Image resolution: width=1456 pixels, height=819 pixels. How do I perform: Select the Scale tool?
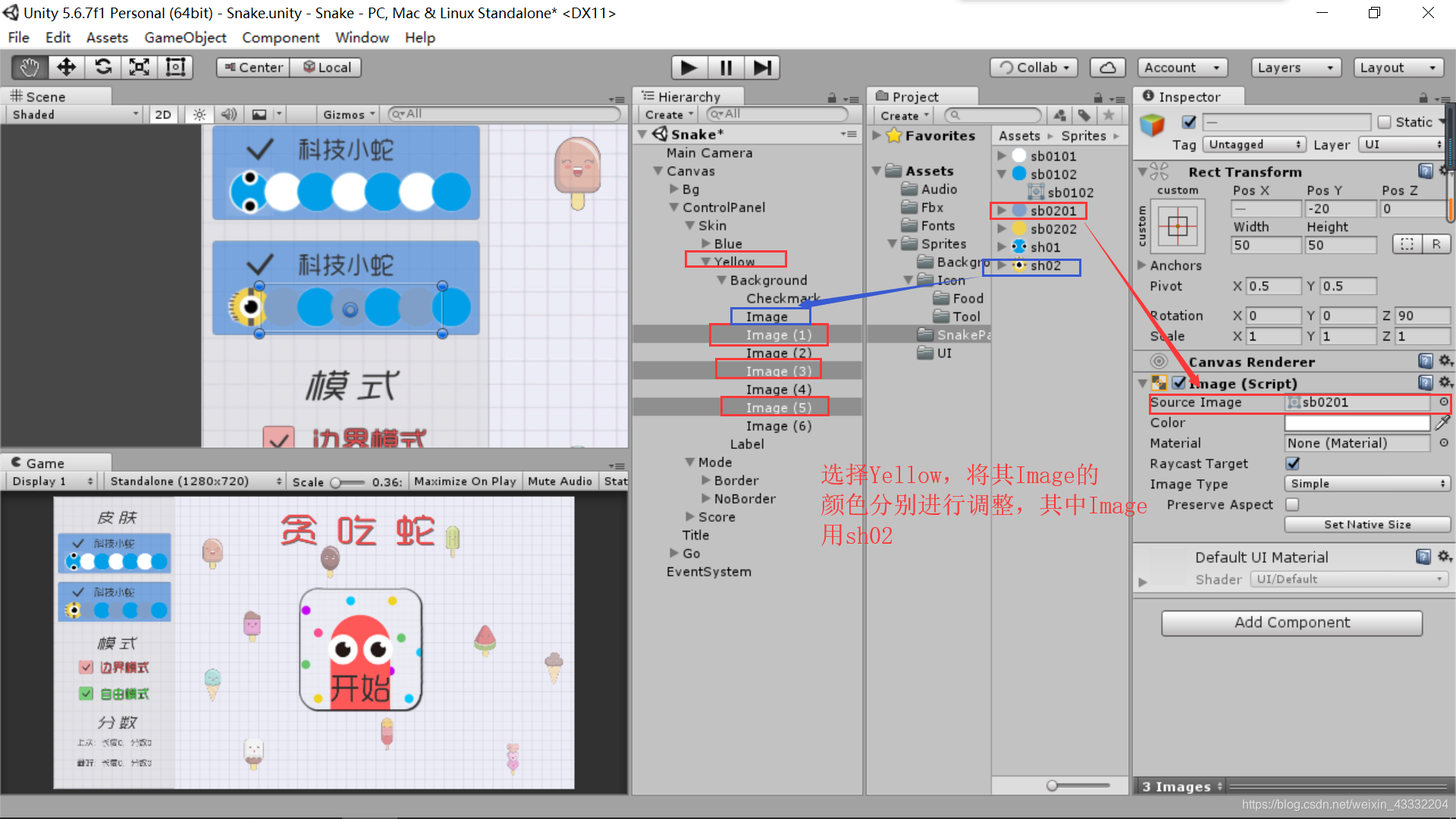coord(140,67)
